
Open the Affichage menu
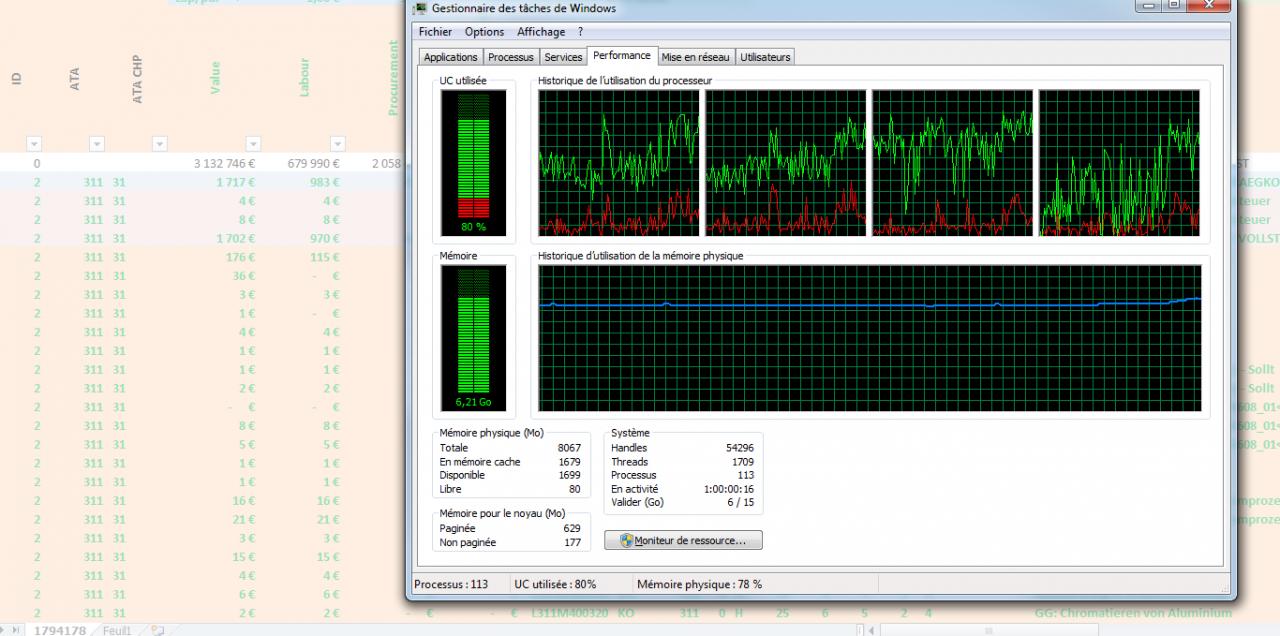click(x=541, y=32)
